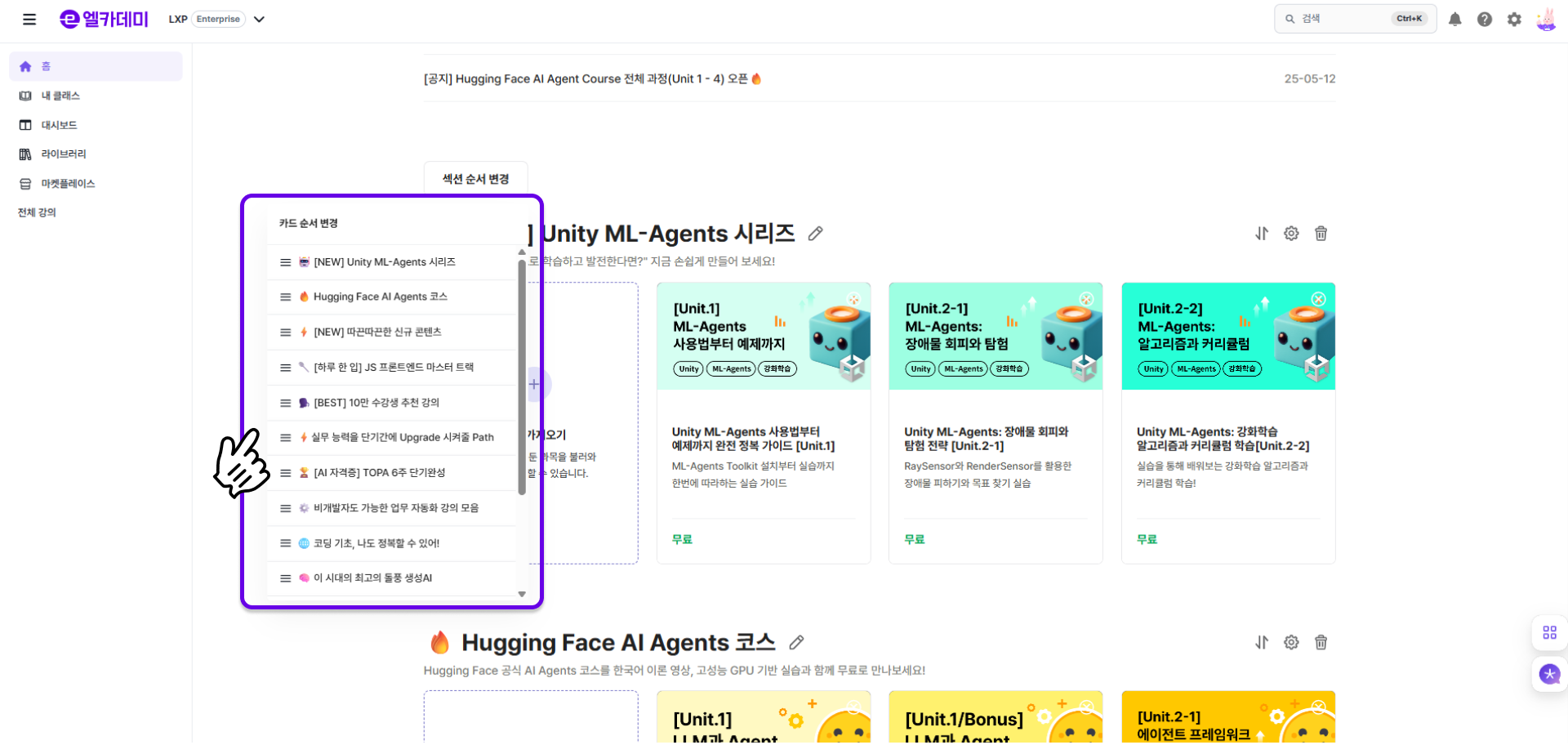Grab the drag handle for 실무 능력을 단기간에 Upgrade row
This screenshot has height=745, width=1568.
[x=285, y=438]
